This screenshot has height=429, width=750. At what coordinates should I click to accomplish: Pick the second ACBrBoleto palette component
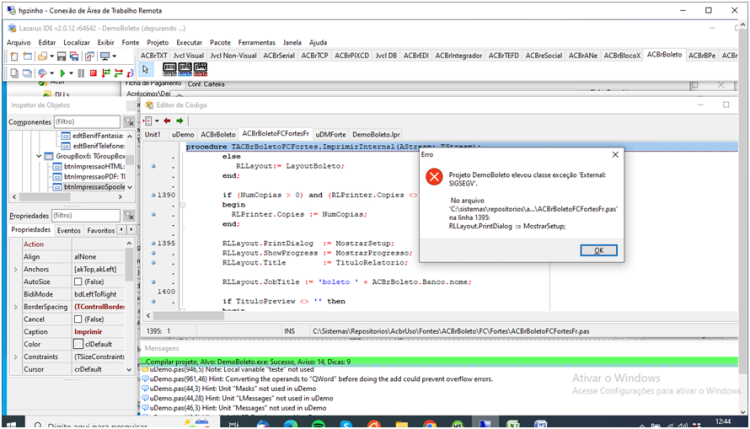(185, 69)
